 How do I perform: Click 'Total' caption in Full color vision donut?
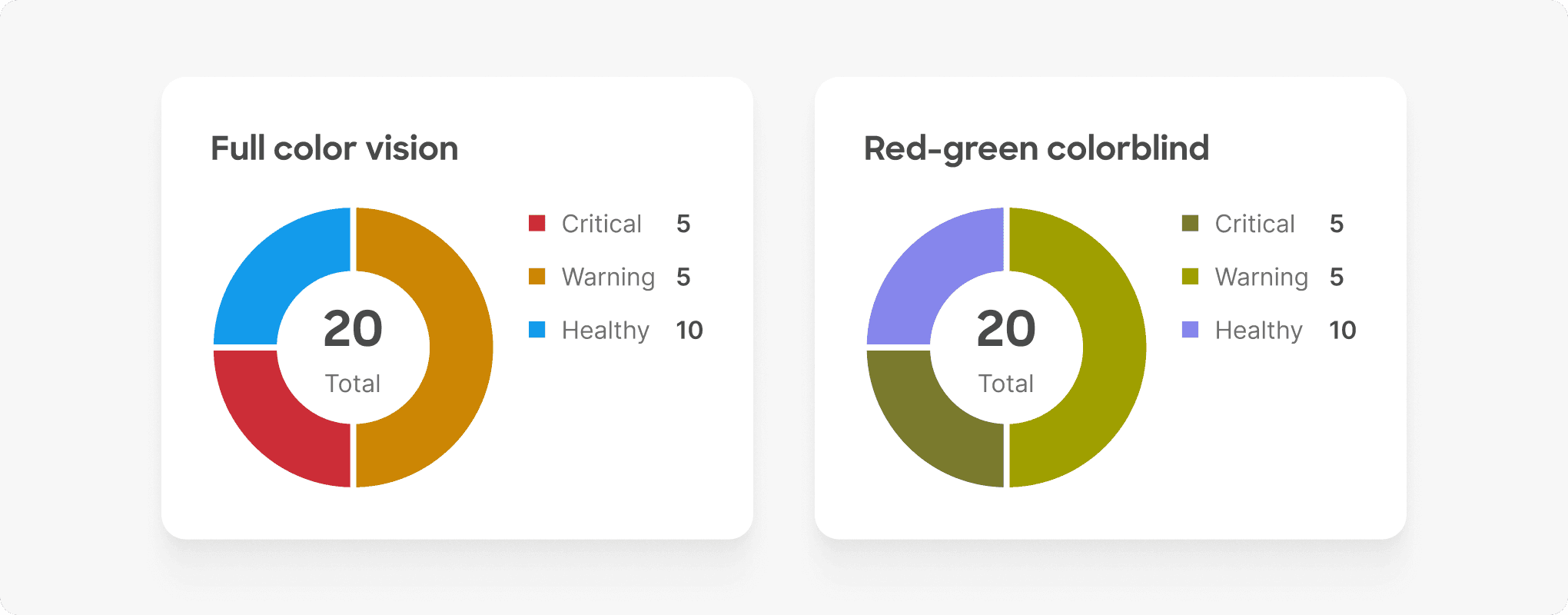353,383
